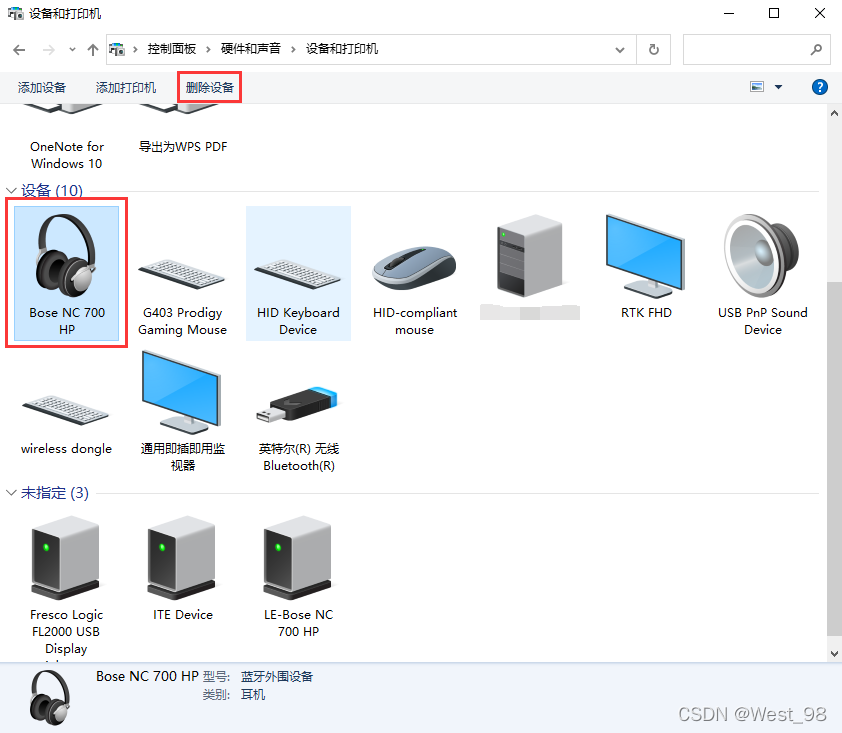Collapse the 未指定 (3) group

[x=11, y=492]
